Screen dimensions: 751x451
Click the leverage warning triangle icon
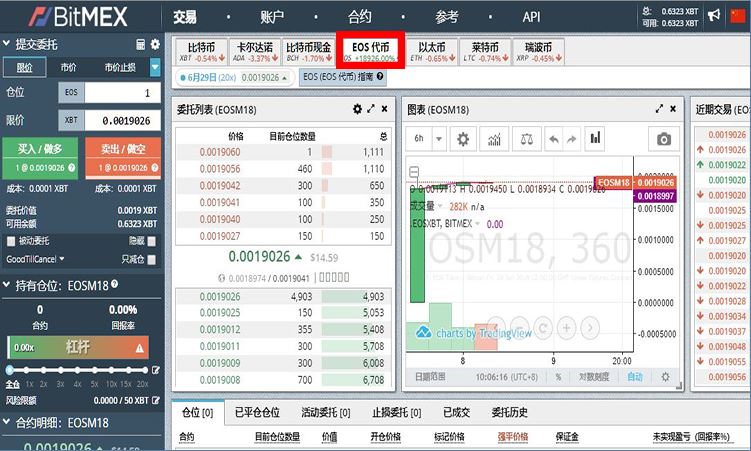pyautogui.click(x=139, y=348)
